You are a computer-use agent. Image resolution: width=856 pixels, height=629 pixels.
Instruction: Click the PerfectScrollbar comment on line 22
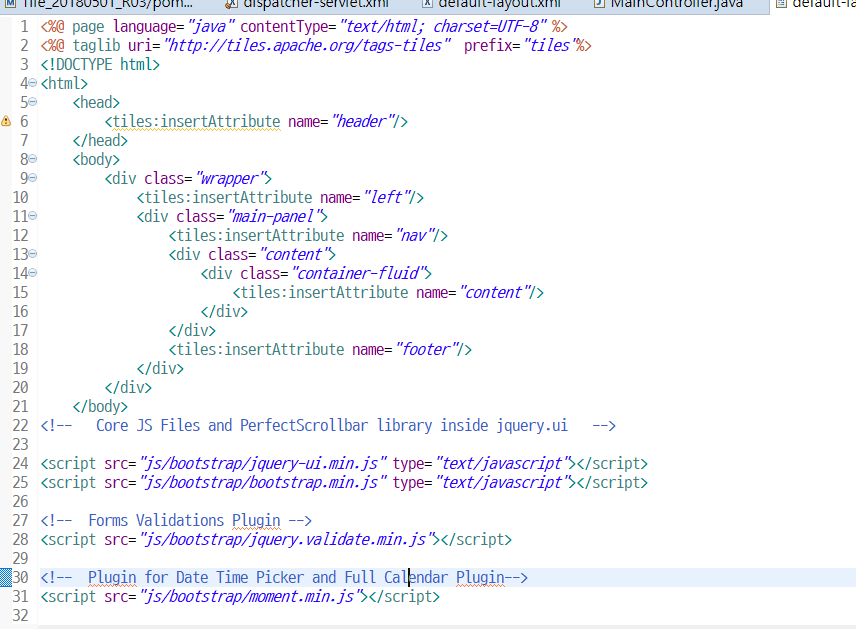click(x=328, y=425)
